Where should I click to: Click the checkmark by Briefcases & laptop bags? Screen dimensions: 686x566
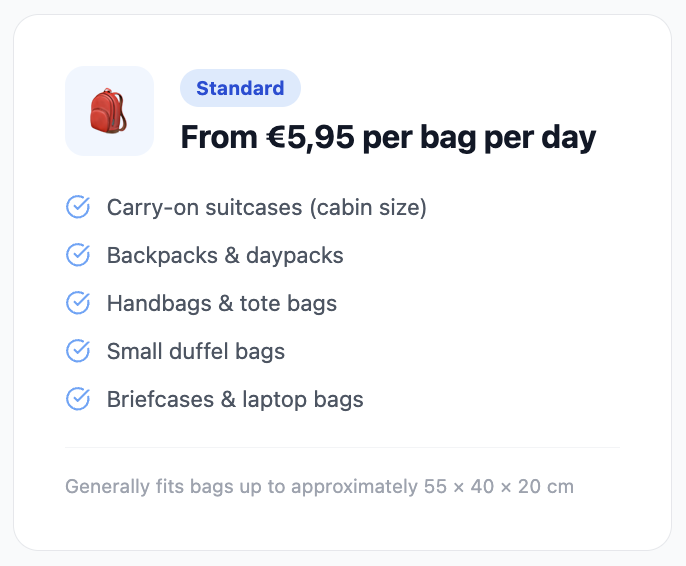pyautogui.click(x=78, y=399)
